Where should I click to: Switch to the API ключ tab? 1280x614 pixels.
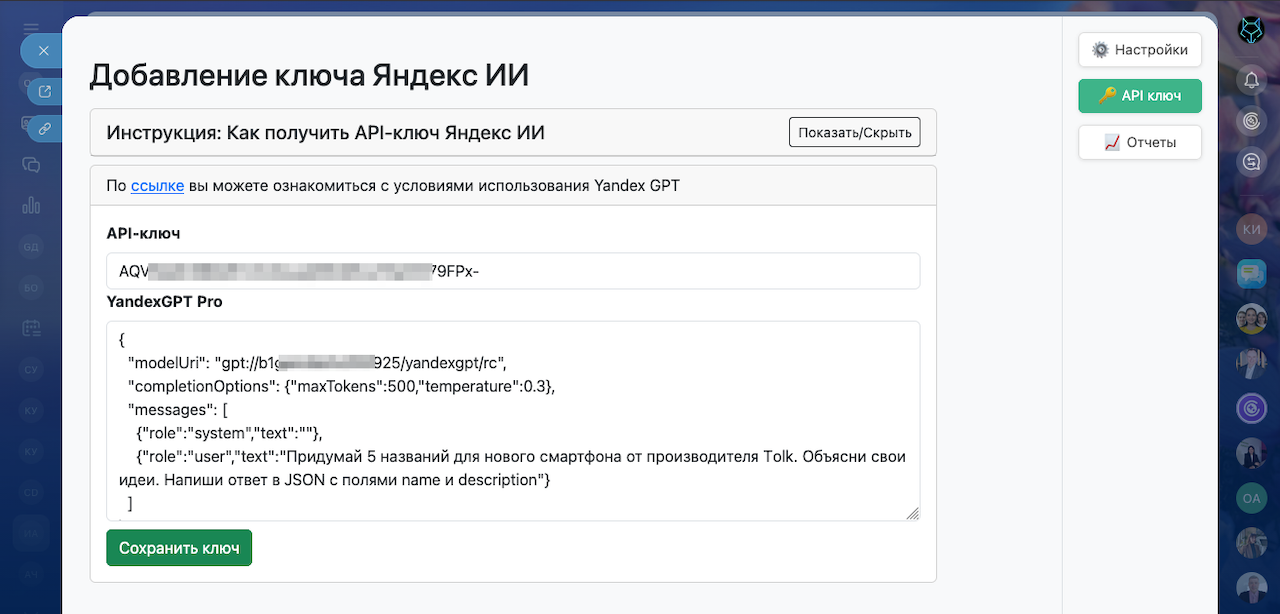click(1139, 96)
